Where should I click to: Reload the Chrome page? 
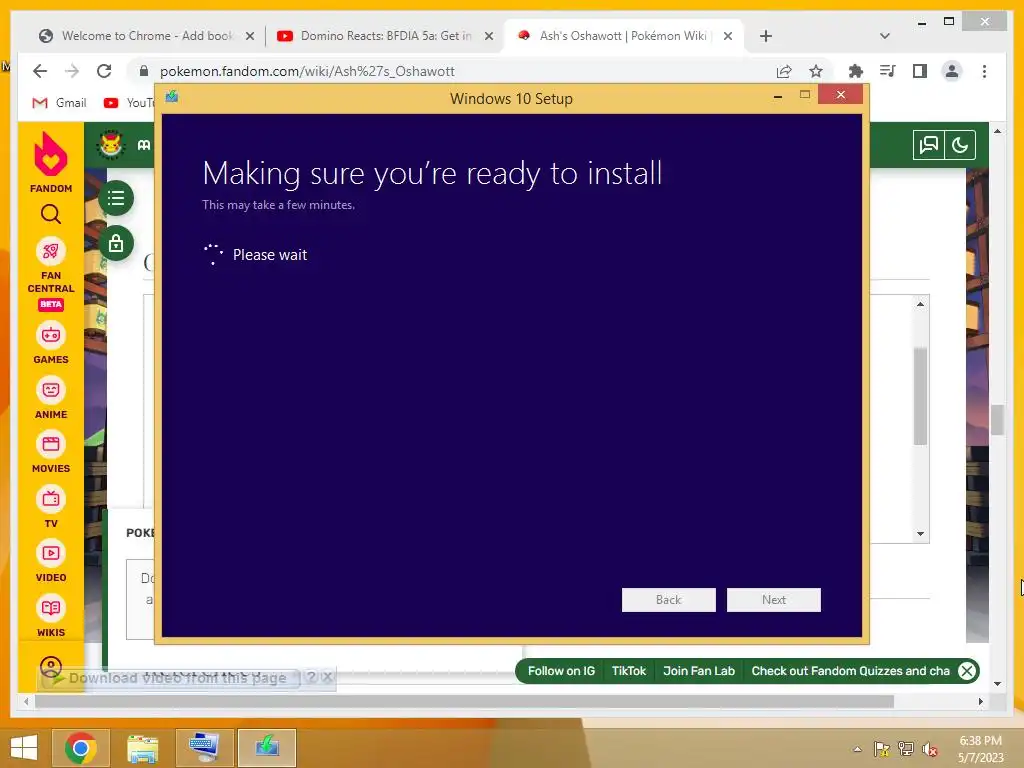(x=104, y=71)
